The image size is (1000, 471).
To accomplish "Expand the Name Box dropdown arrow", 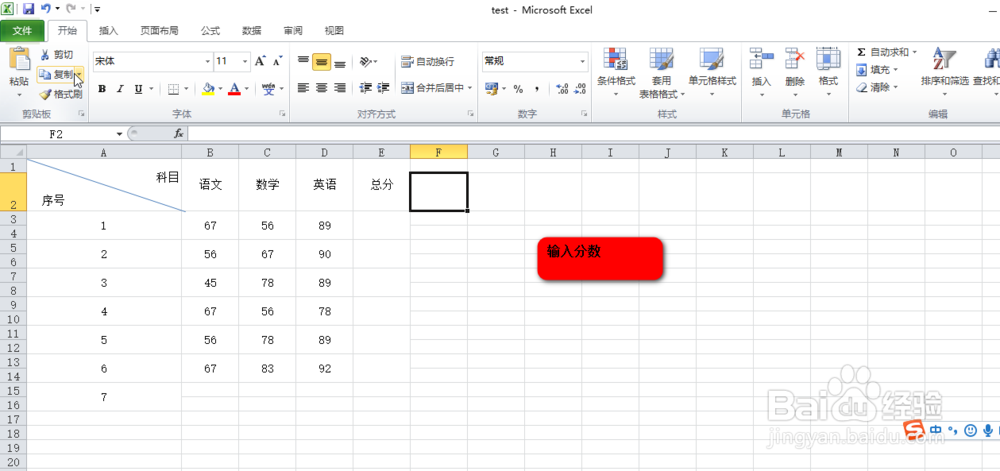I will point(119,134).
